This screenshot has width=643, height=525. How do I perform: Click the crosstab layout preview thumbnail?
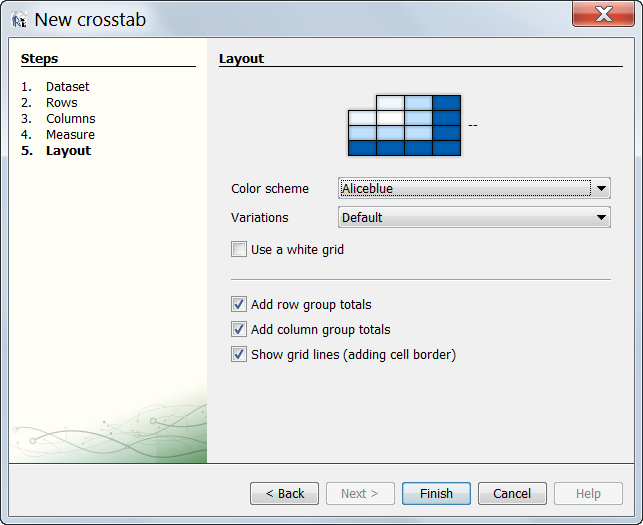[x=404, y=126]
